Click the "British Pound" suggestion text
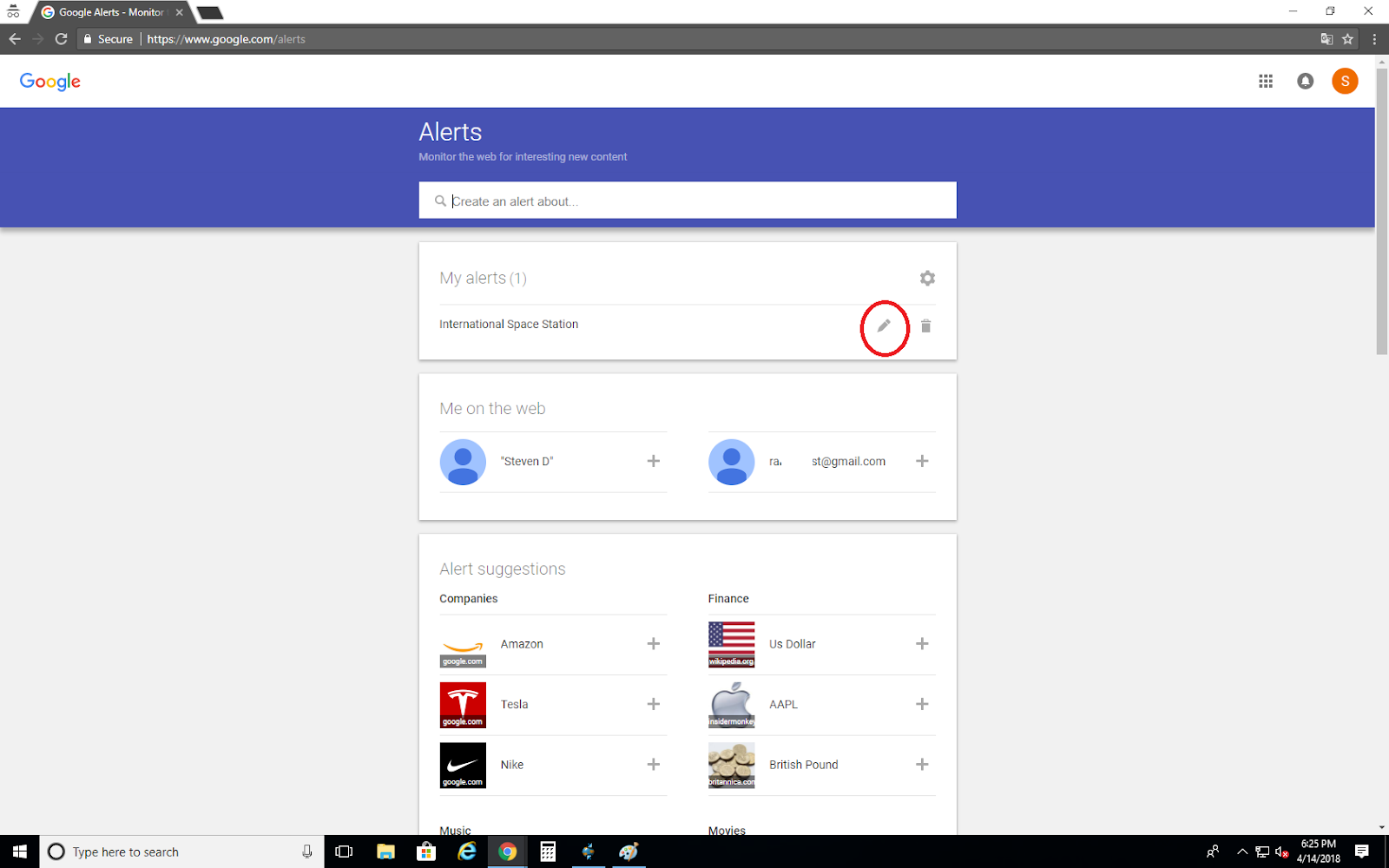Screen dimensions: 1389x868 (804, 765)
